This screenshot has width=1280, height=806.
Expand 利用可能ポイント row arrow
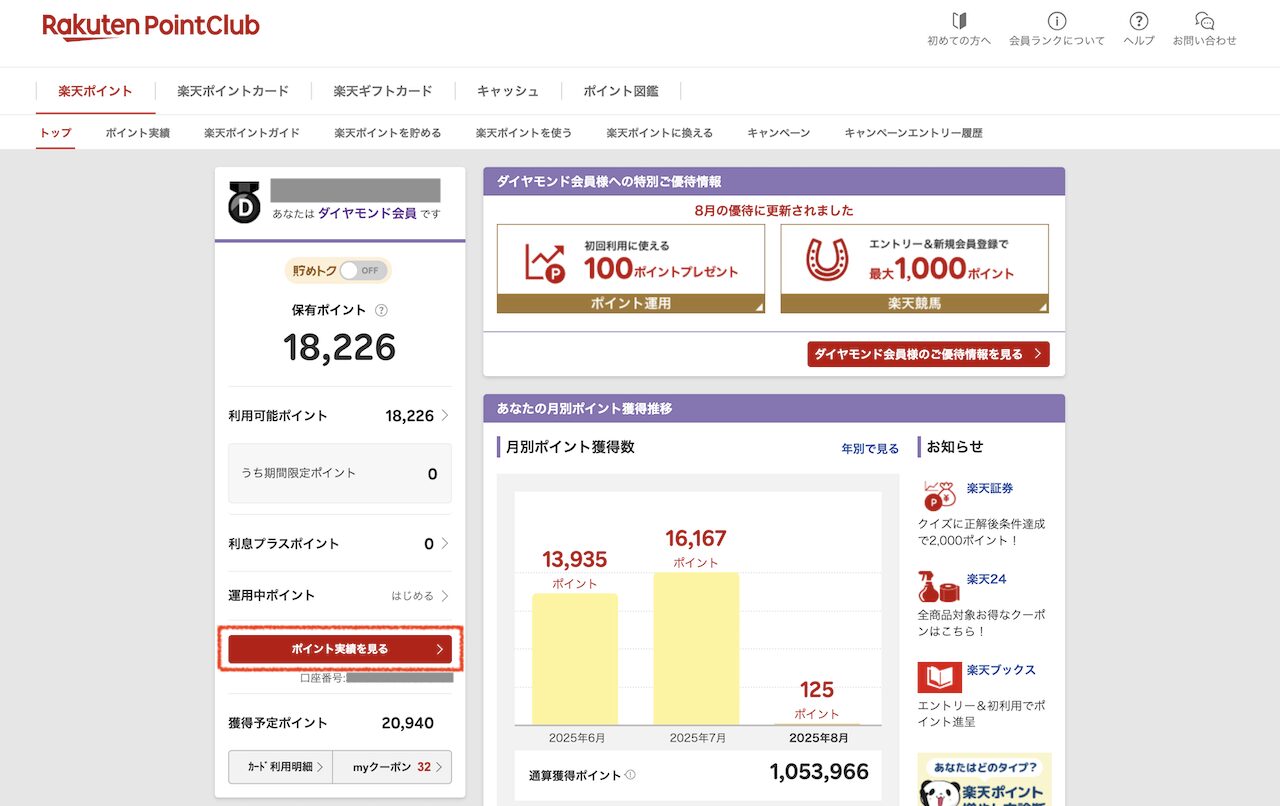[x=445, y=416]
